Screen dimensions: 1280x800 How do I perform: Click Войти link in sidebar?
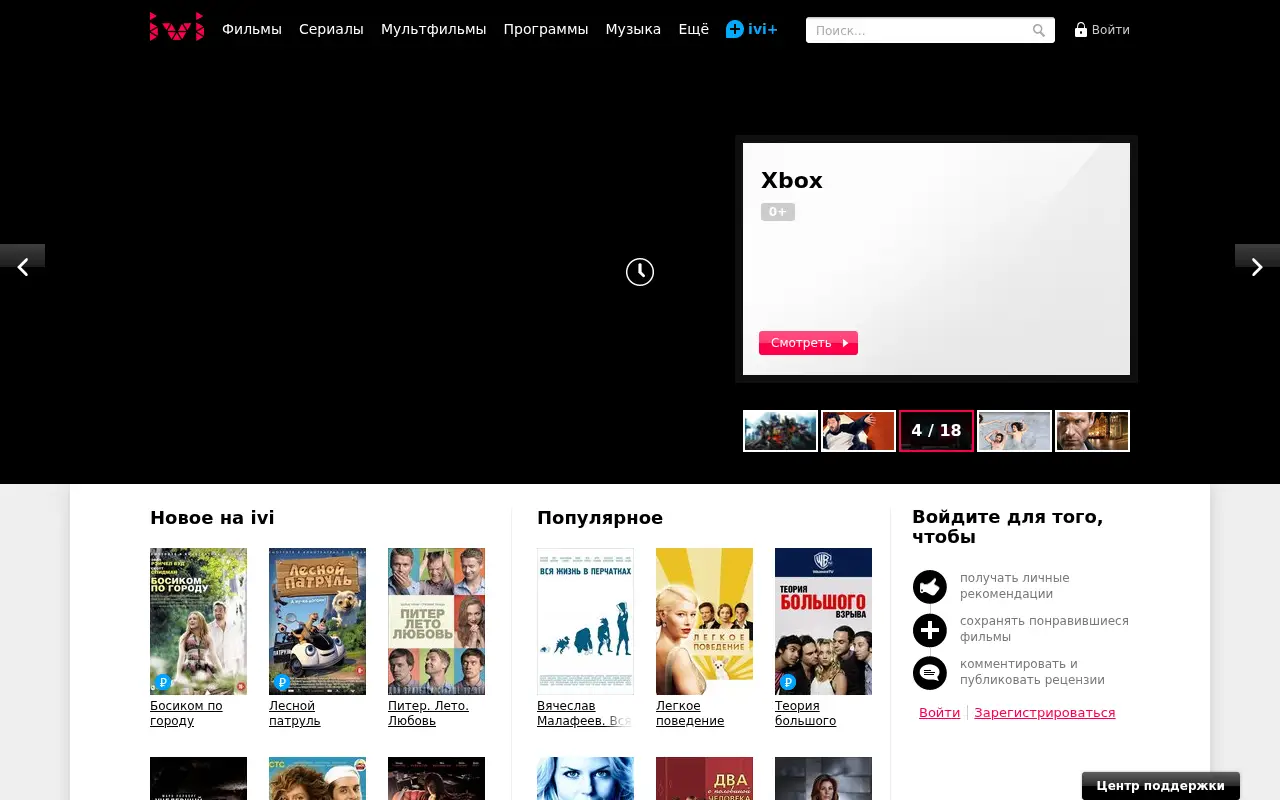coord(939,713)
